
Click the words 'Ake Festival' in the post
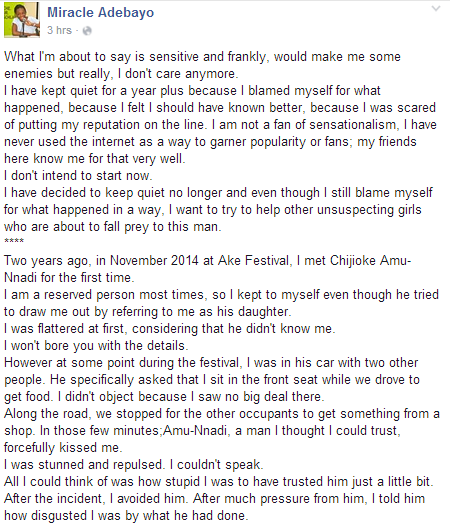pyautogui.click(x=253, y=260)
